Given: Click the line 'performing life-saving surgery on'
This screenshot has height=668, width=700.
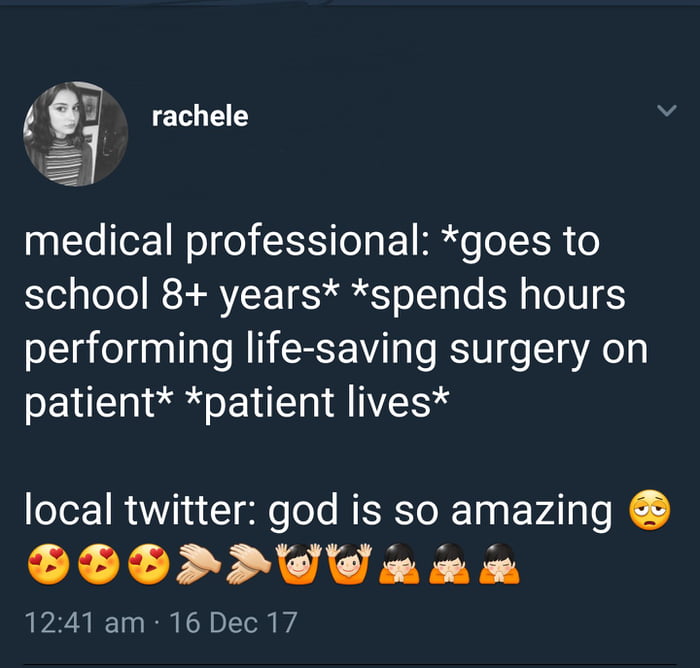Looking at the screenshot, I should point(334,350).
